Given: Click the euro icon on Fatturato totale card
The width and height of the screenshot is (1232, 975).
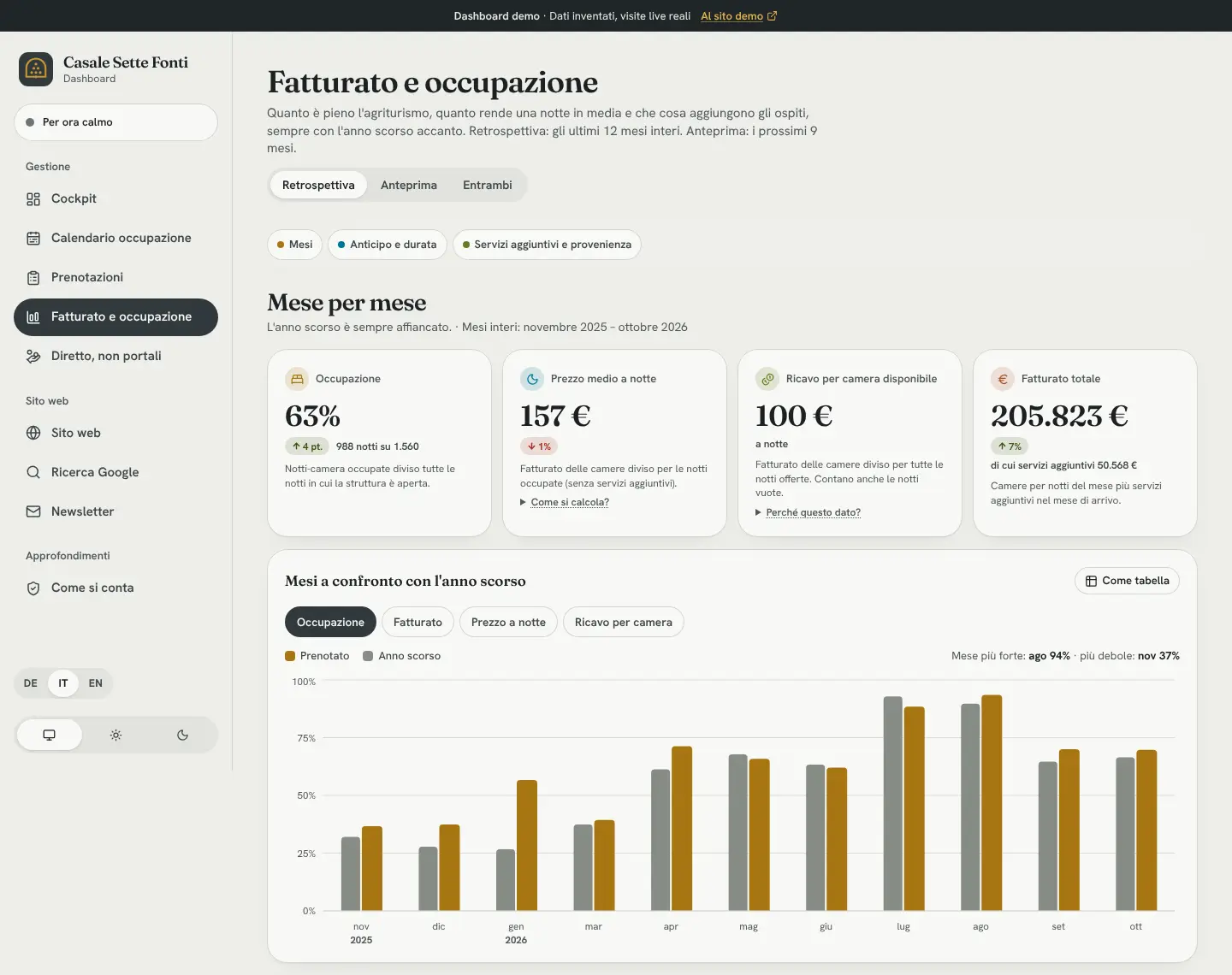Looking at the screenshot, I should [x=1003, y=379].
